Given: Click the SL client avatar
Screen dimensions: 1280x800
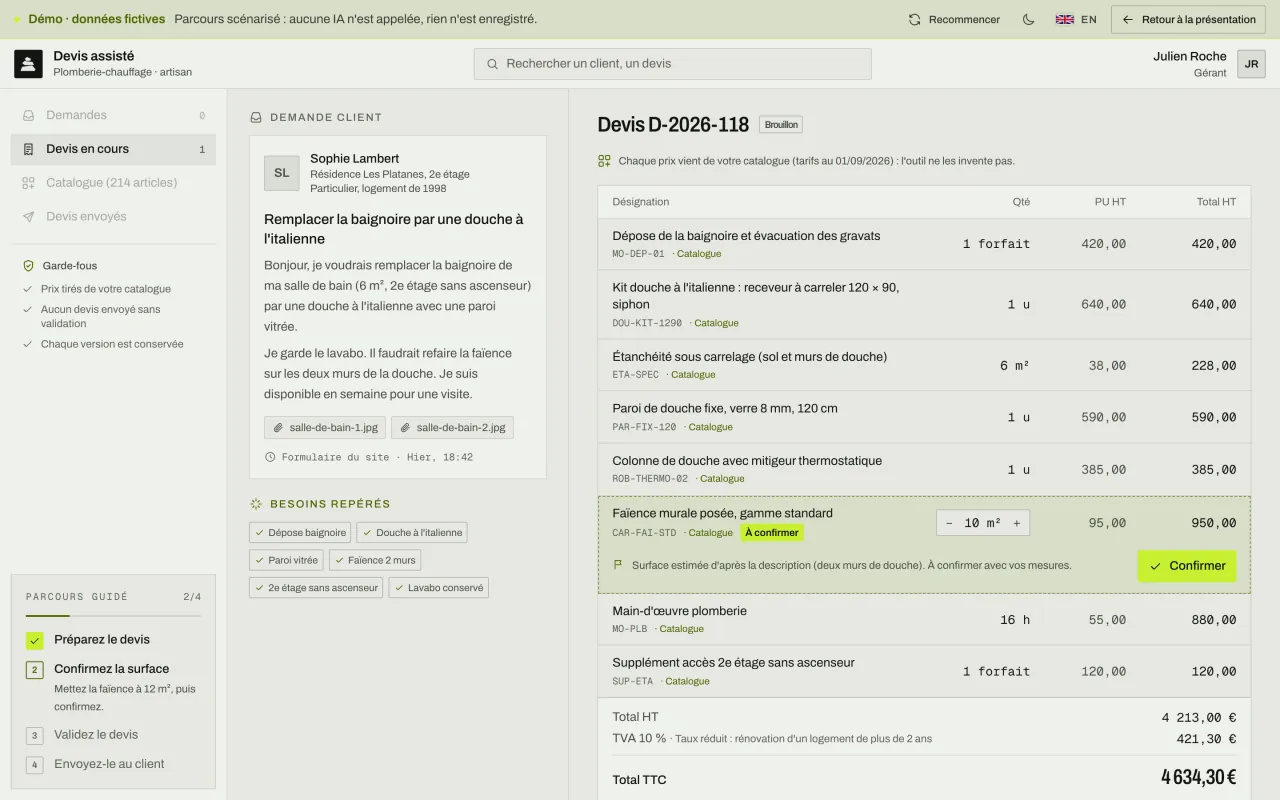Looking at the screenshot, I should (282, 173).
